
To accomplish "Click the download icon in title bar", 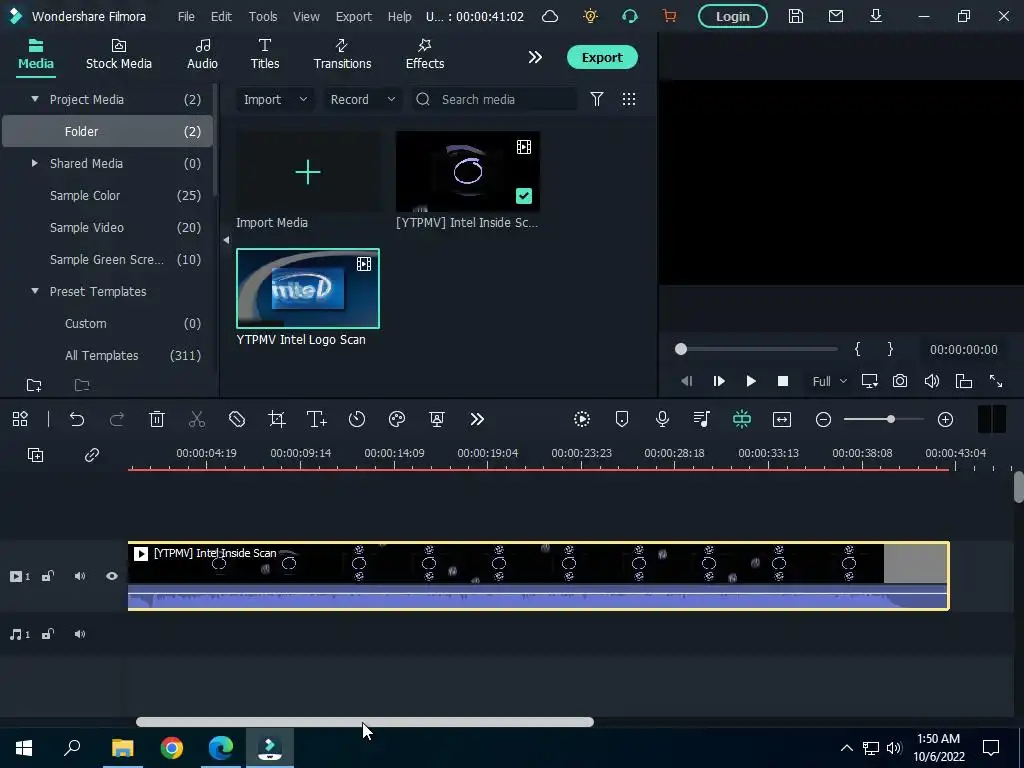I will coord(876,16).
